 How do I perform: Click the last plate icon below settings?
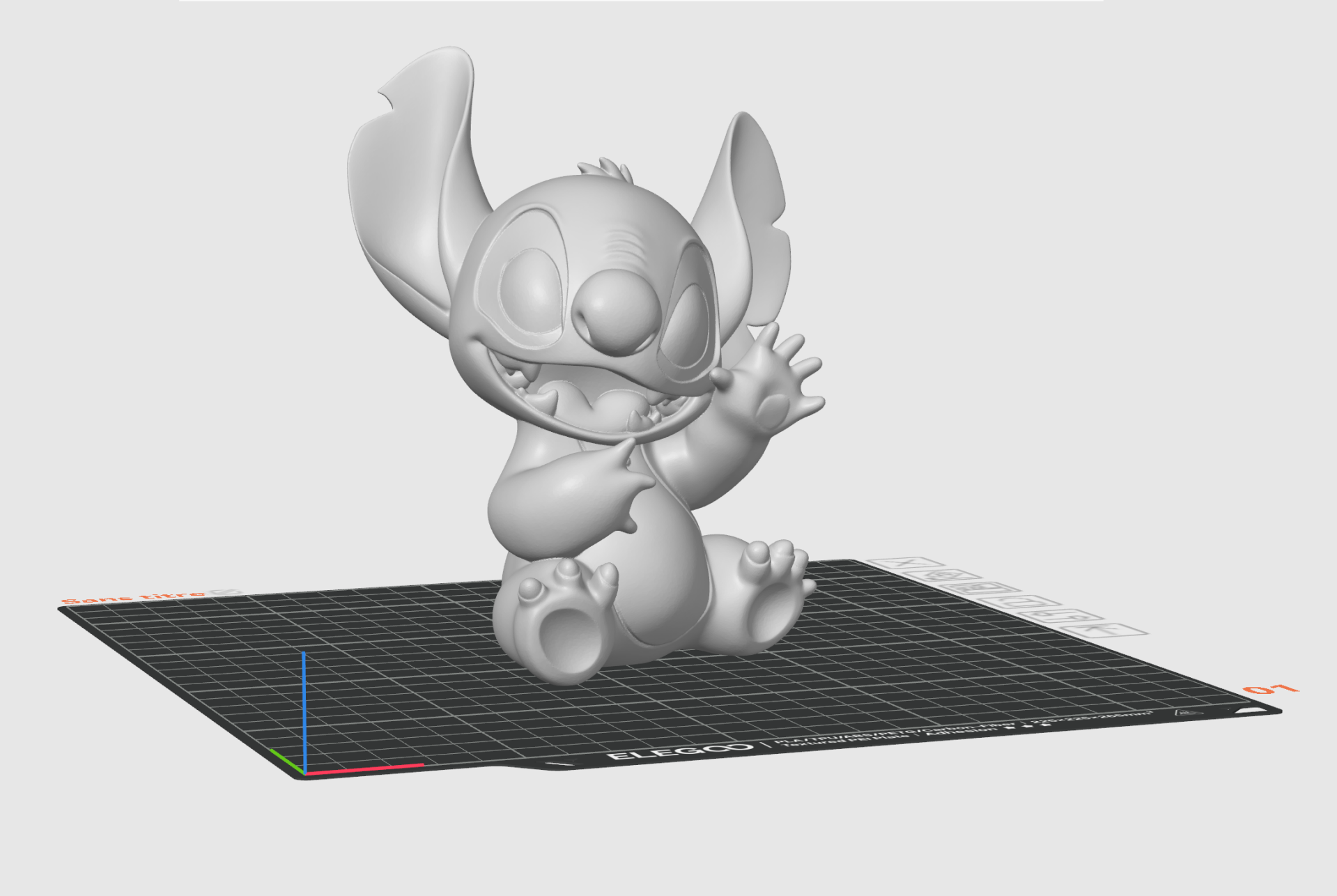click(1104, 630)
